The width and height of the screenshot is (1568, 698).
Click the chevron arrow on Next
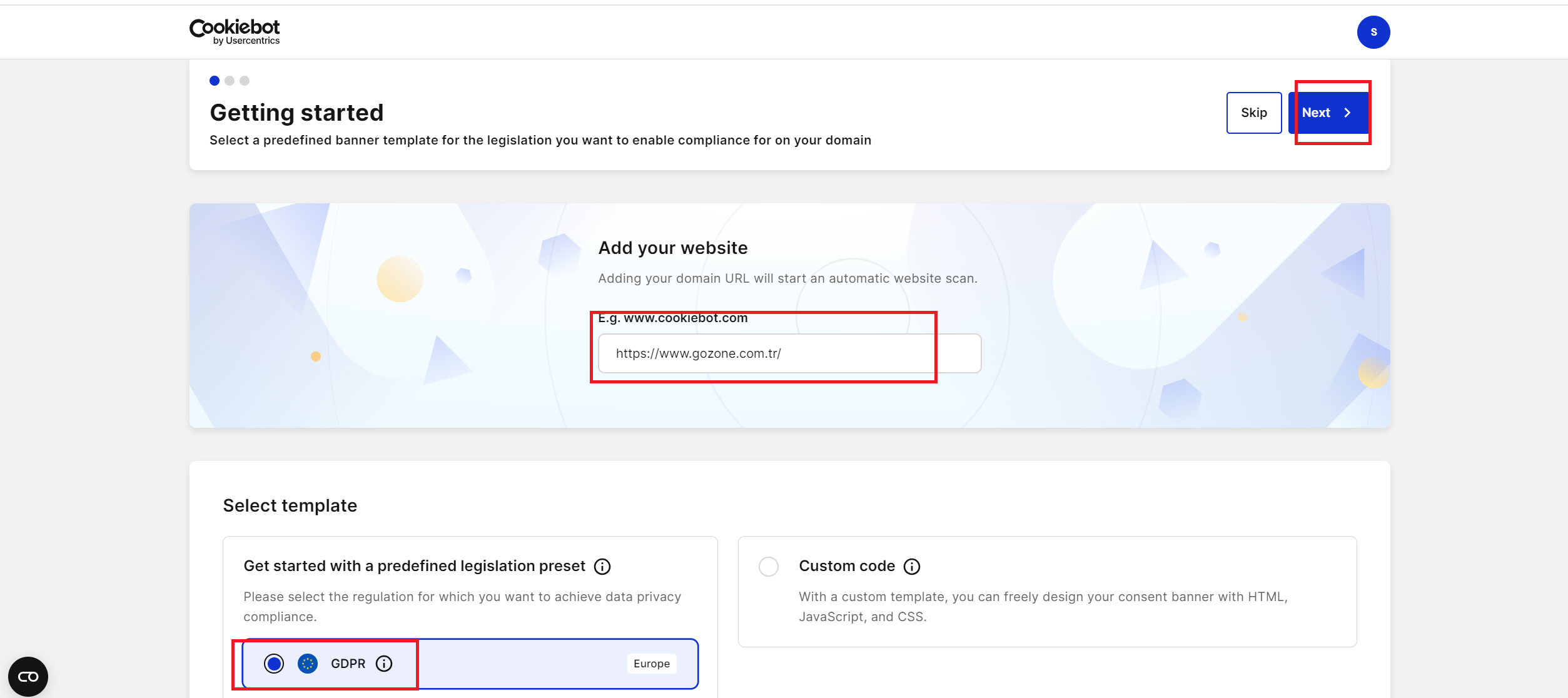(x=1347, y=113)
